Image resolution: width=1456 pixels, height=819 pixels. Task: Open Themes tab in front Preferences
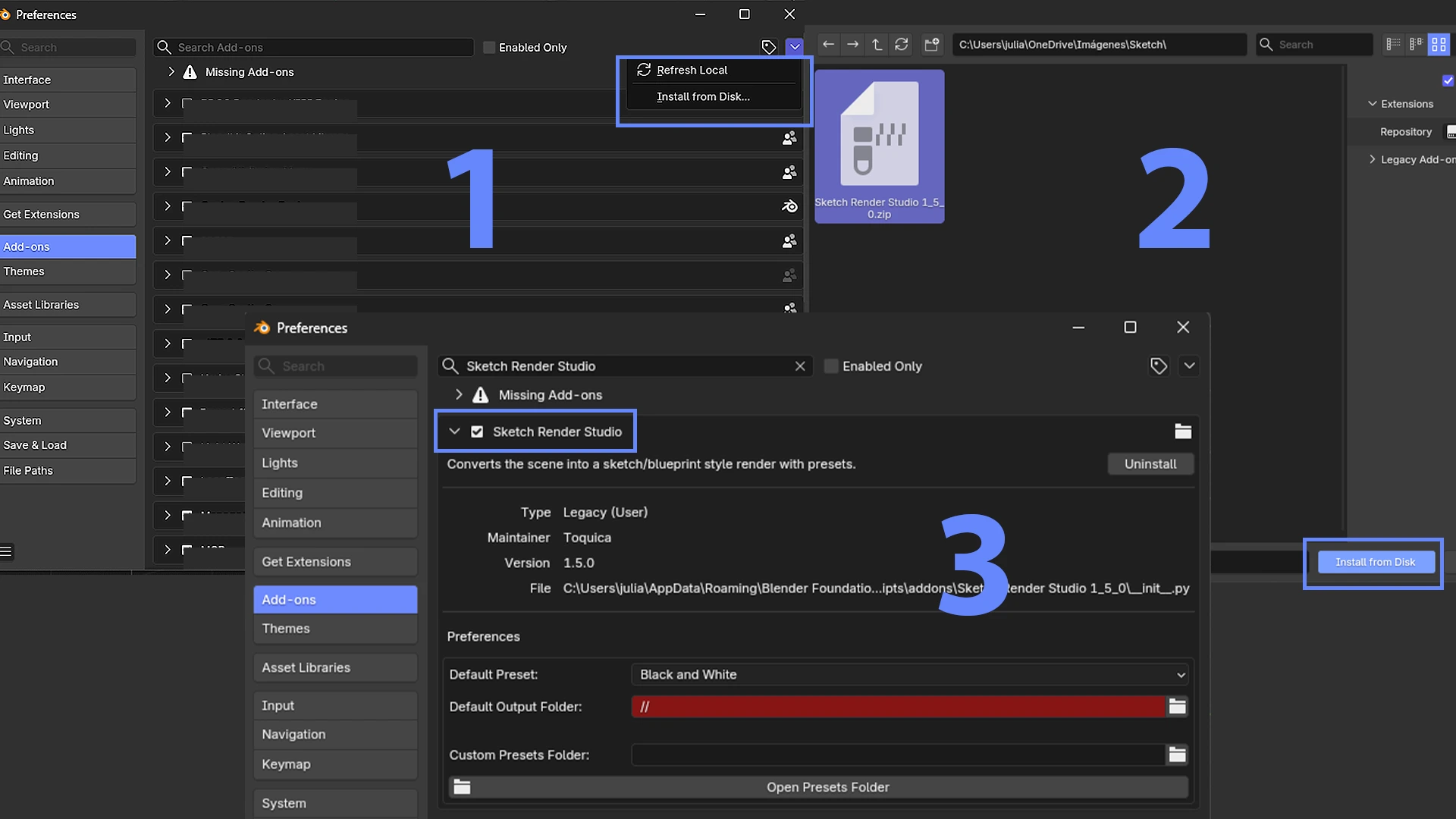tap(335, 629)
